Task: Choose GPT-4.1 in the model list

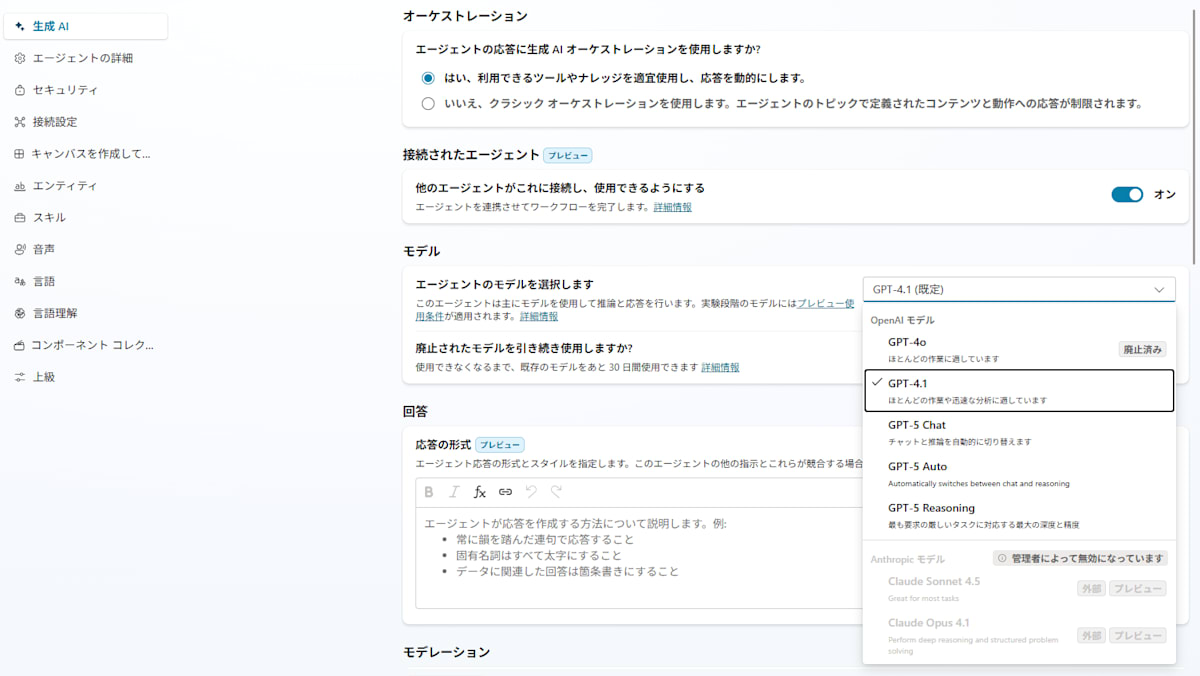Action: pyautogui.click(x=1019, y=391)
